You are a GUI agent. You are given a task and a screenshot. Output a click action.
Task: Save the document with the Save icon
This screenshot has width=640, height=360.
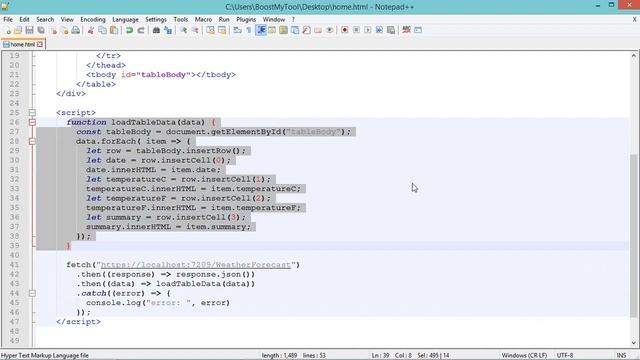(x=29, y=30)
